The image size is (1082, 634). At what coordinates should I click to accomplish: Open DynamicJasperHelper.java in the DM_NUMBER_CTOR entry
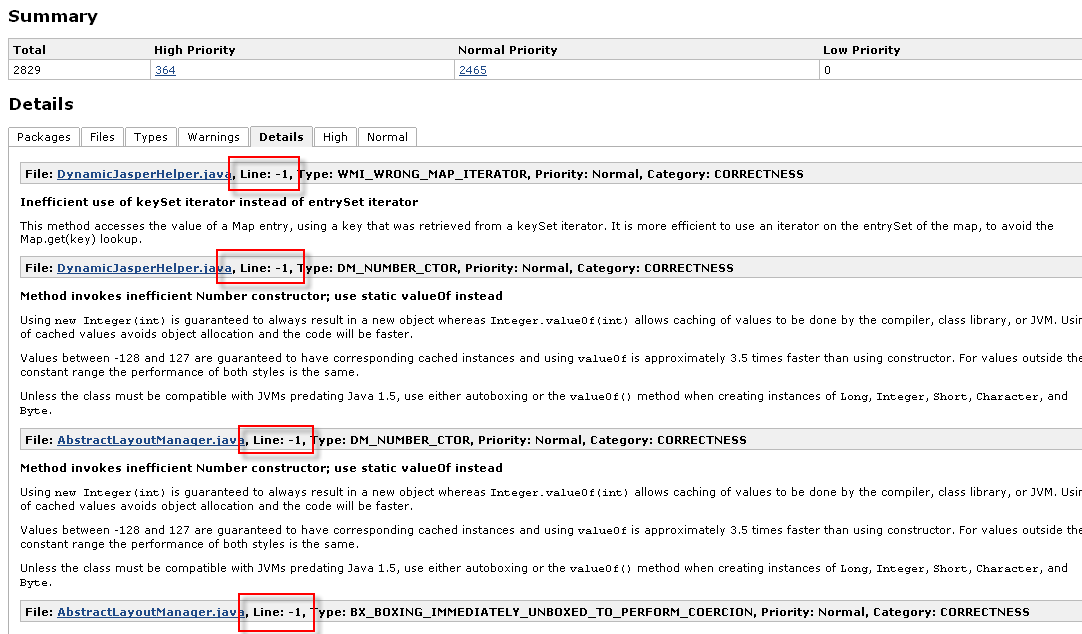(144, 268)
